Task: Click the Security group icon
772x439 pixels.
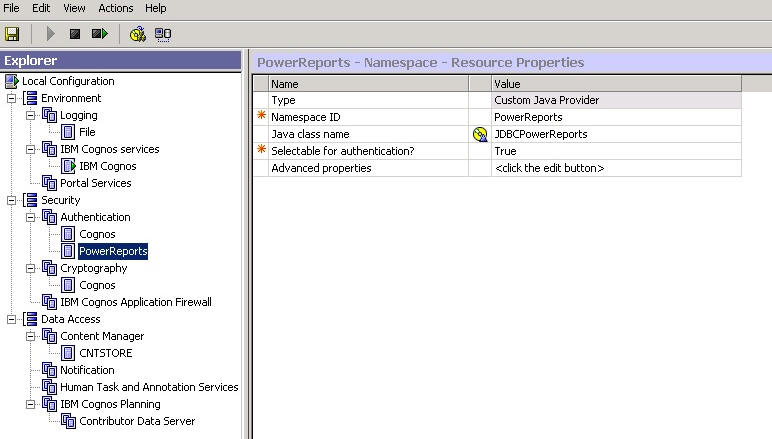Action: [31, 200]
